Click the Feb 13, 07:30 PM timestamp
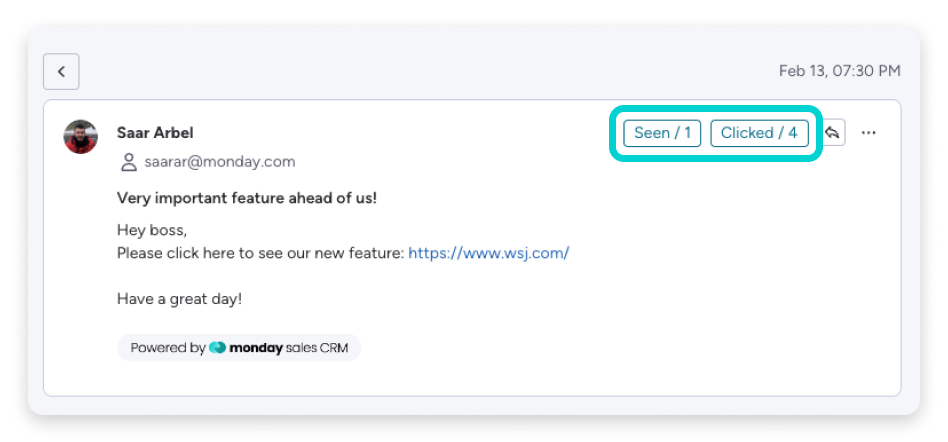The width and height of the screenshot is (948, 442). 840,71
